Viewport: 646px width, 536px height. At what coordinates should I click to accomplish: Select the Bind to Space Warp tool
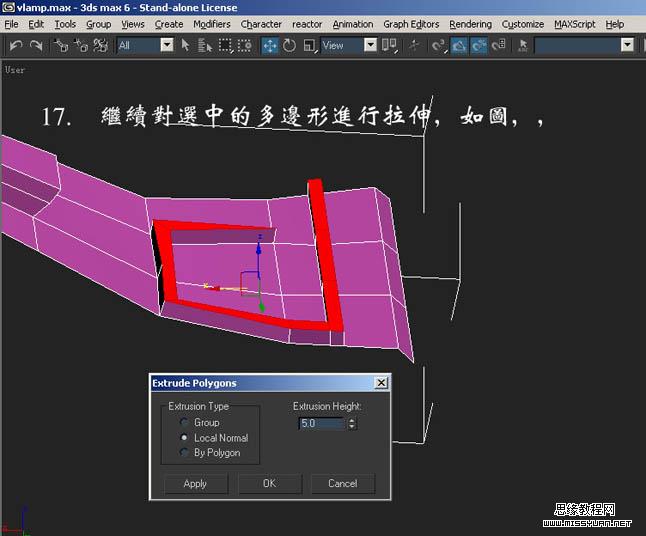[x=100, y=45]
